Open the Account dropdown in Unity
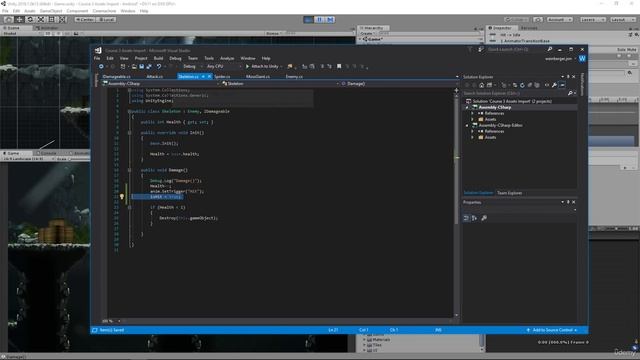The height and width of the screenshot is (360, 640). [x=559, y=19]
